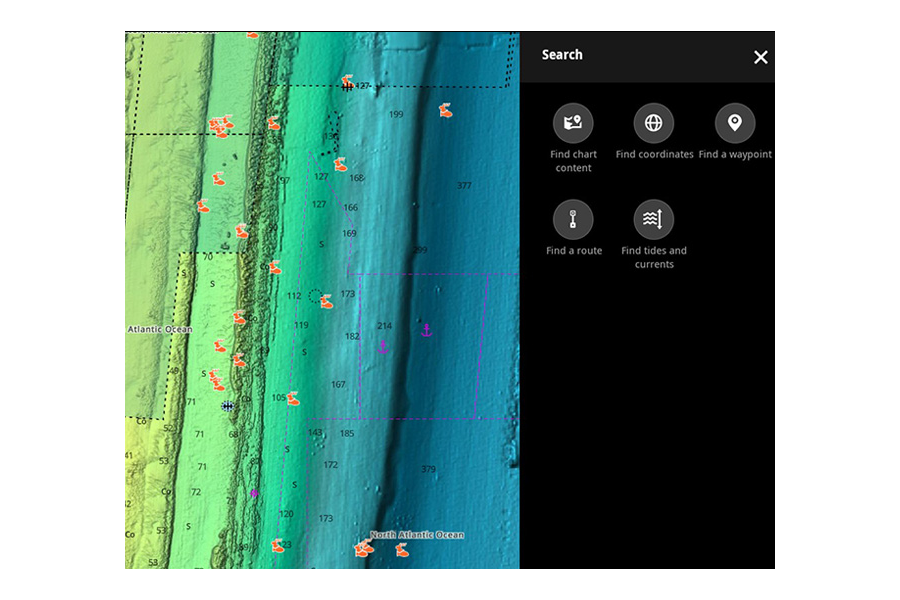Open the Find chart content search
Image resolution: width=900 pixels, height=600 pixels.
(573, 124)
